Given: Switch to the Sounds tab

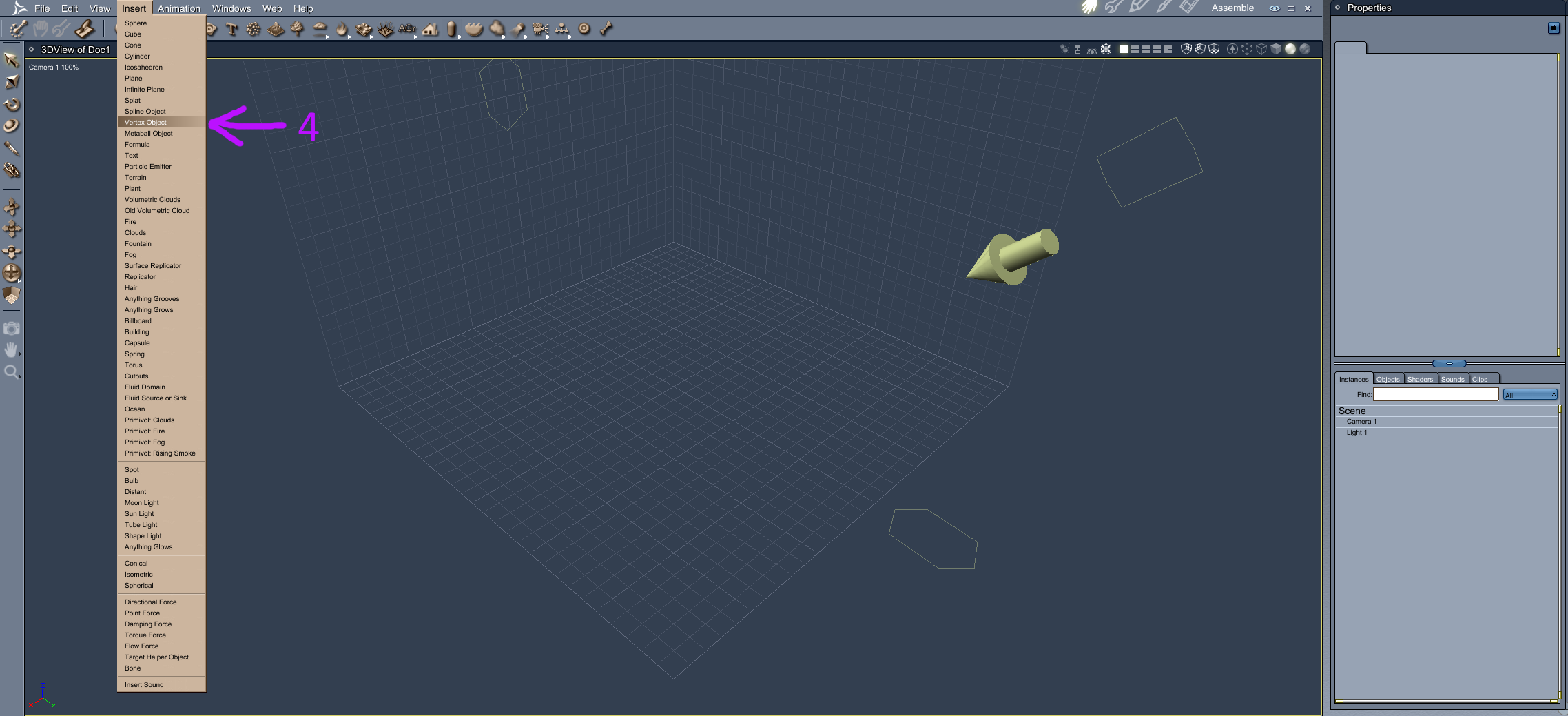Looking at the screenshot, I should [1452, 379].
